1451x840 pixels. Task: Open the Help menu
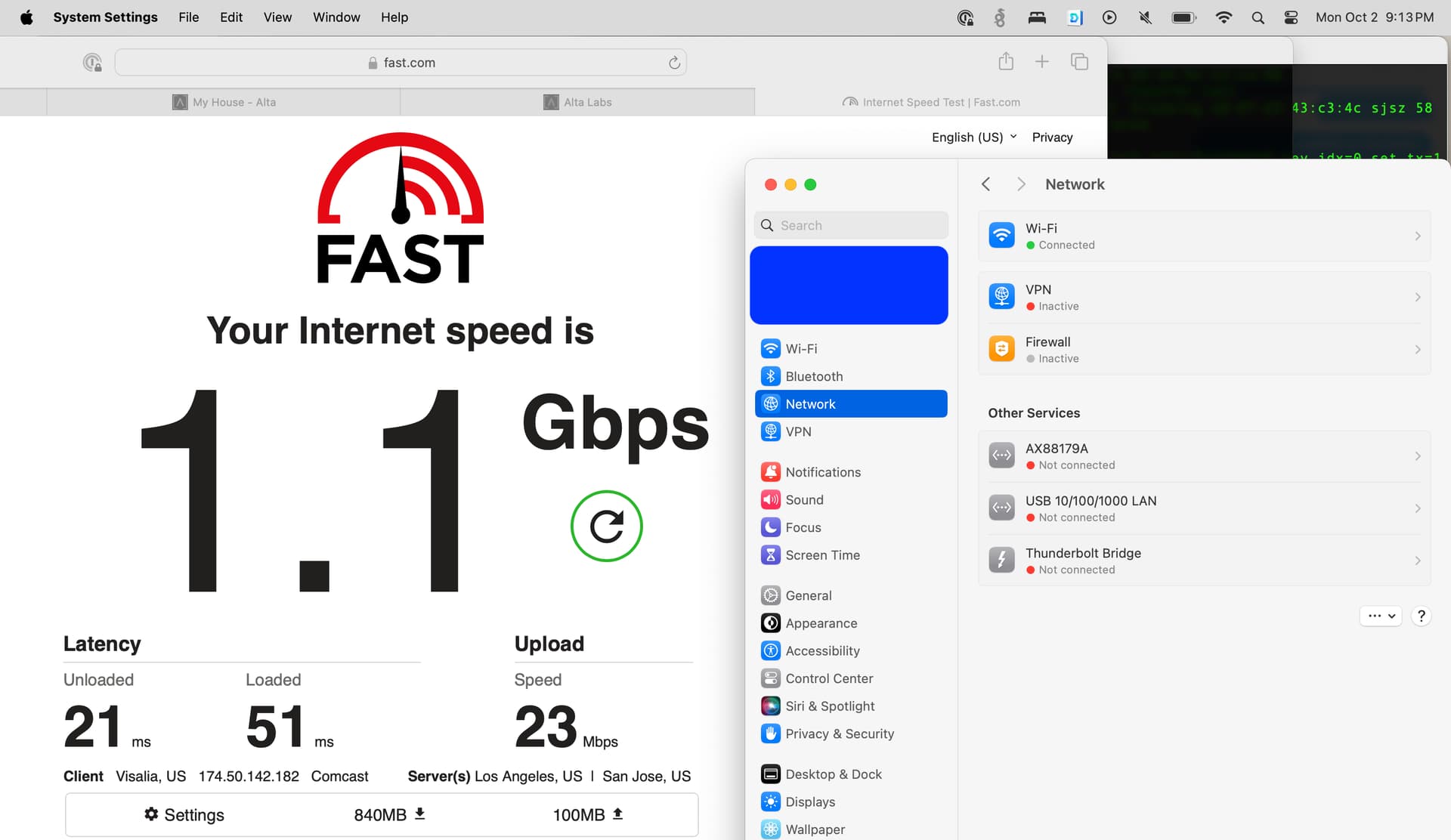[394, 17]
